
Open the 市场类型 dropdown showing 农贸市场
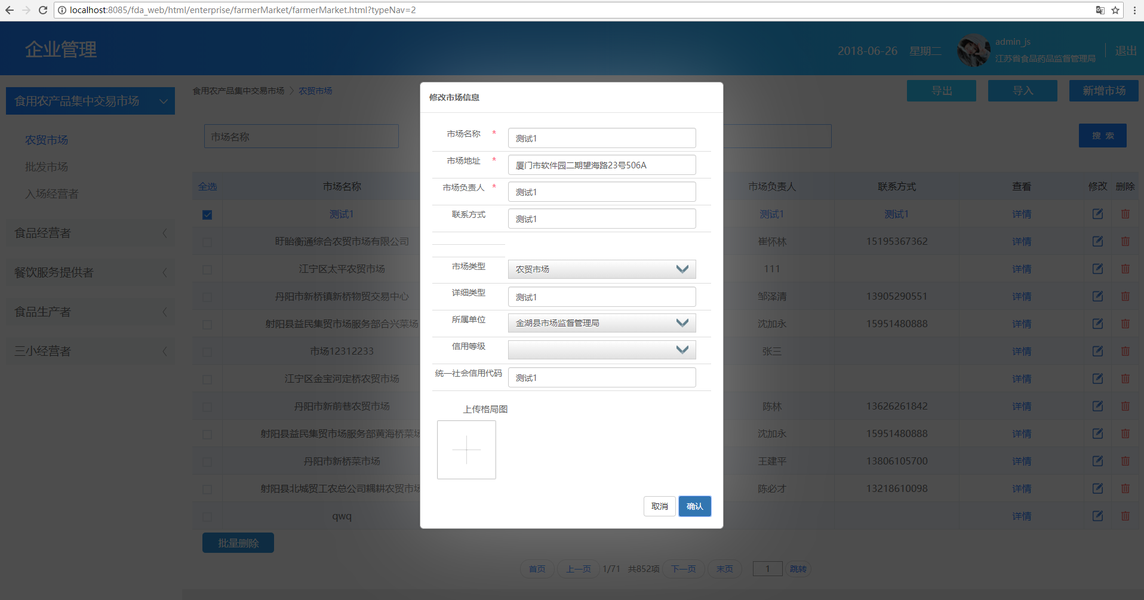pyautogui.click(x=601, y=269)
